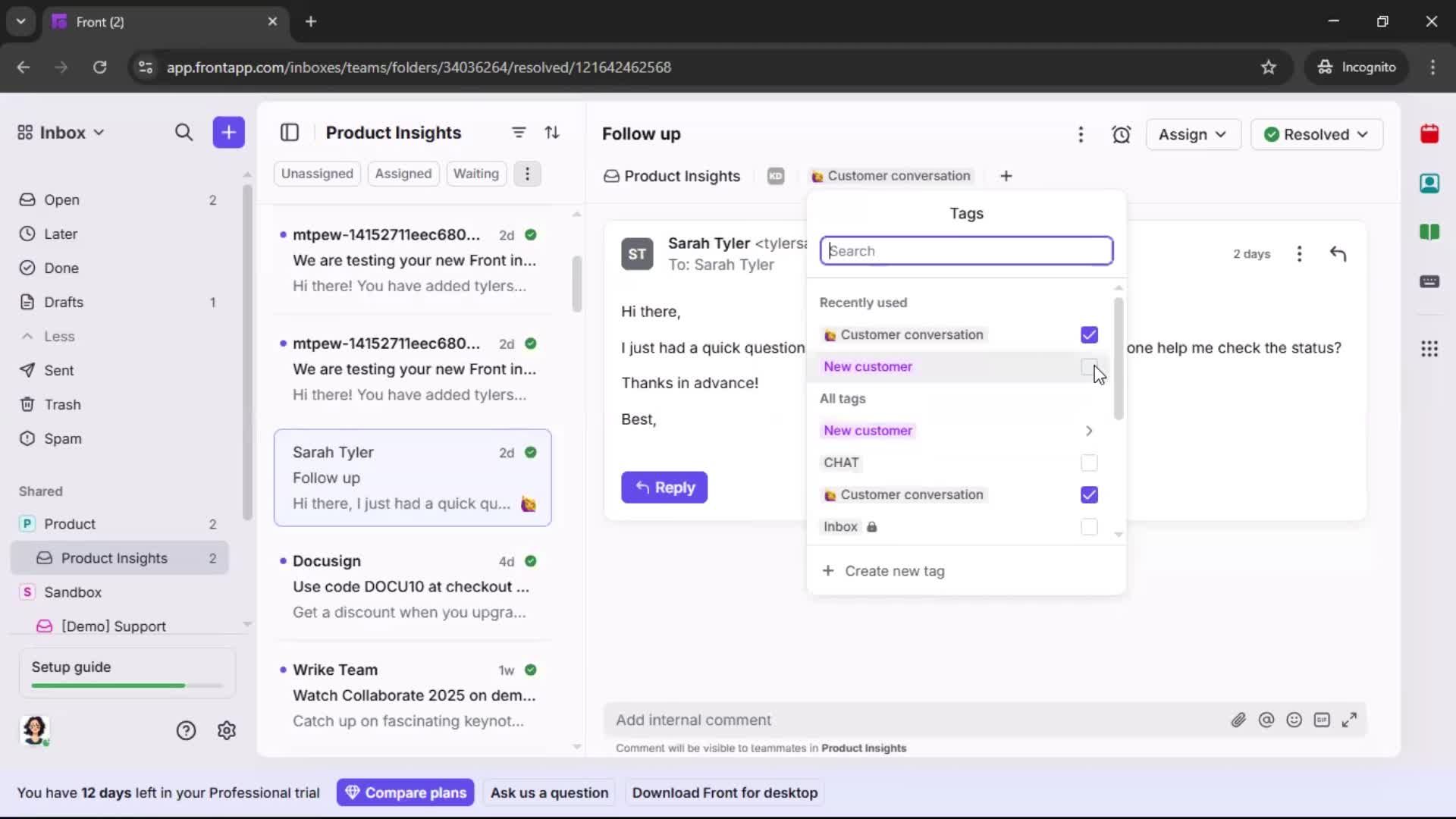Mention a teammate in the comment box

tap(1266, 720)
